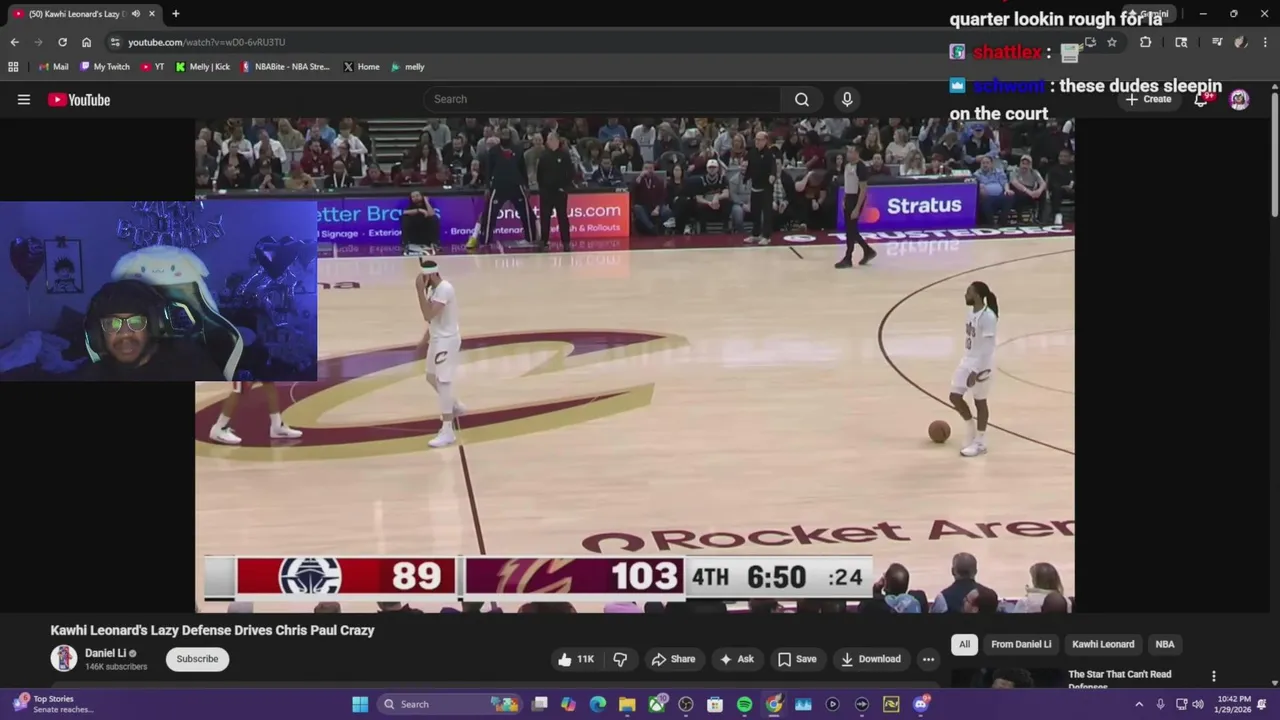
Task: Open YouTube notifications bell
Action: coord(1201,99)
